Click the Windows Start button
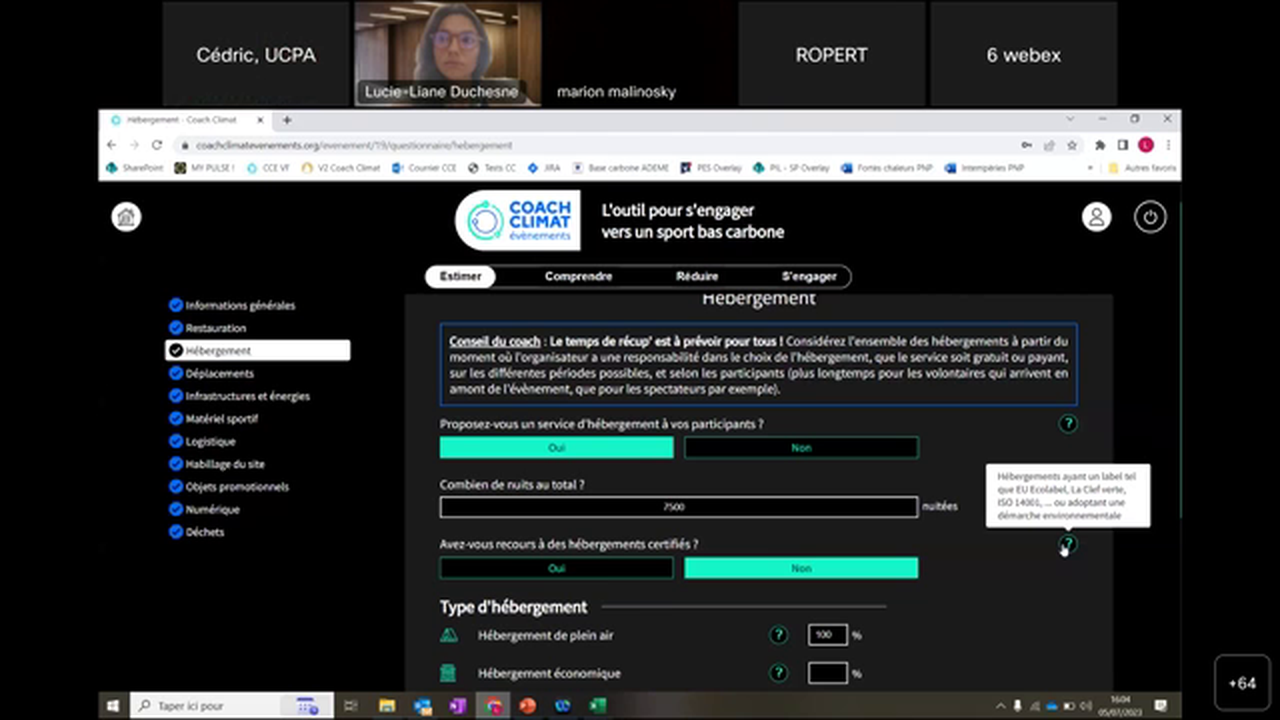The image size is (1280, 720). (x=113, y=706)
